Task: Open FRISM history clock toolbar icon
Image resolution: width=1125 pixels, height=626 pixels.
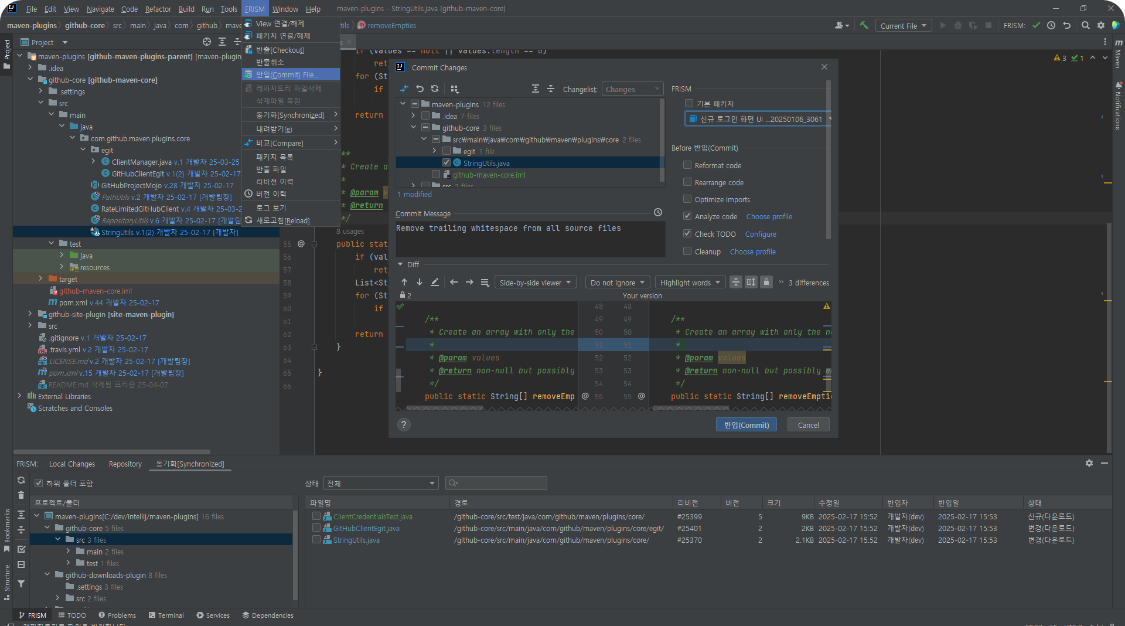Action: tap(1051, 25)
